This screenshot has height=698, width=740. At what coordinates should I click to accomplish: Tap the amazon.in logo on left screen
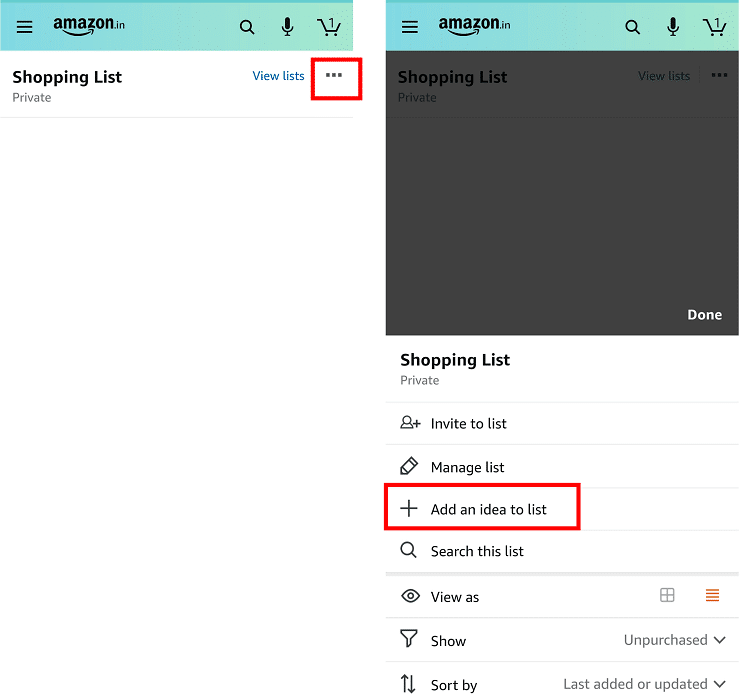[89, 25]
